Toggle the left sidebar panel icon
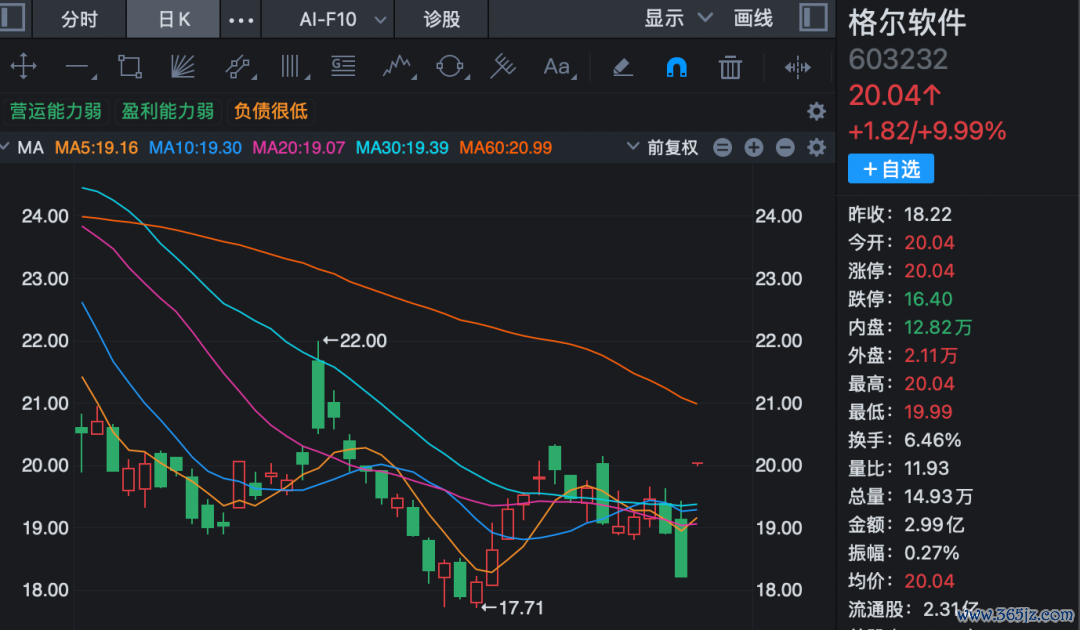The image size is (1080, 630). pyautogui.click(x=12, y=18)
